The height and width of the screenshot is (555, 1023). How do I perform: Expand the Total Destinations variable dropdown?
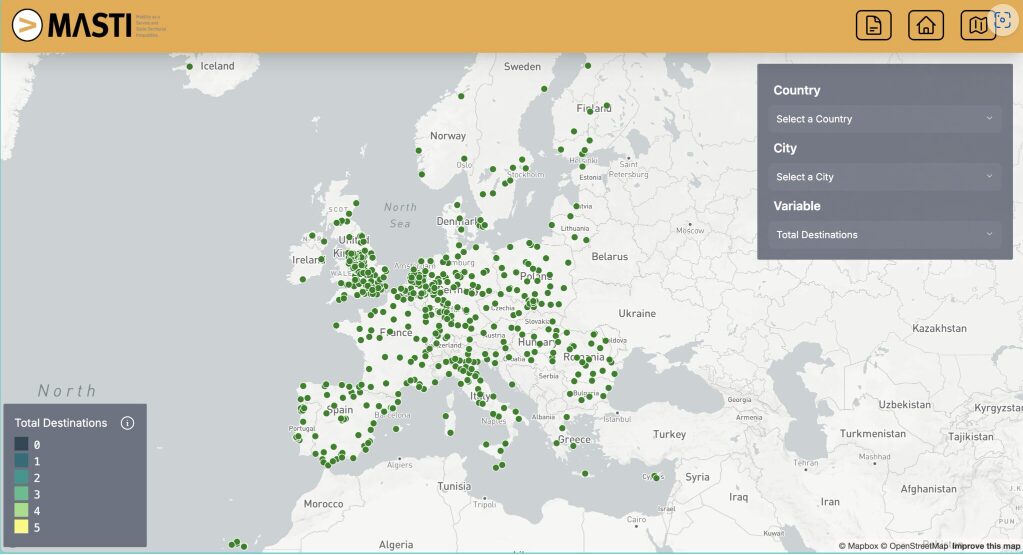click(884, 235)
